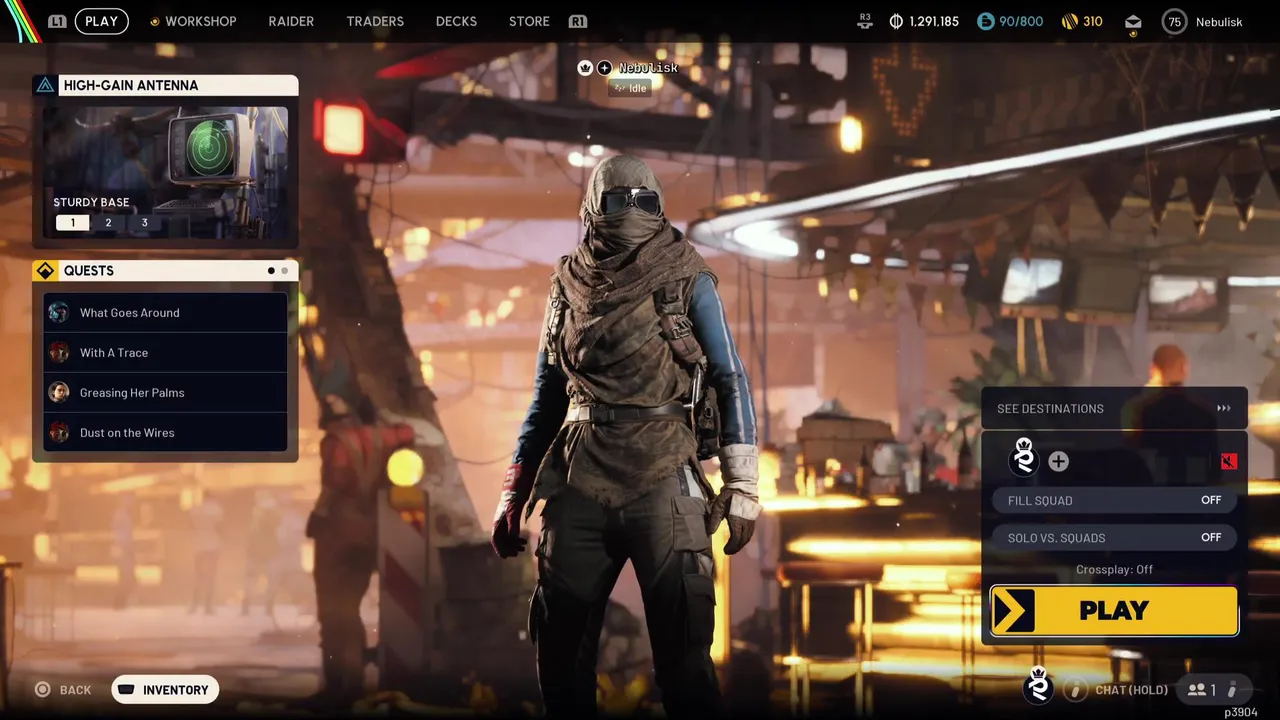Click Dust on the Wires quest giver portrait
Screen dimensions: 1280x720
(x=59, y=432)
